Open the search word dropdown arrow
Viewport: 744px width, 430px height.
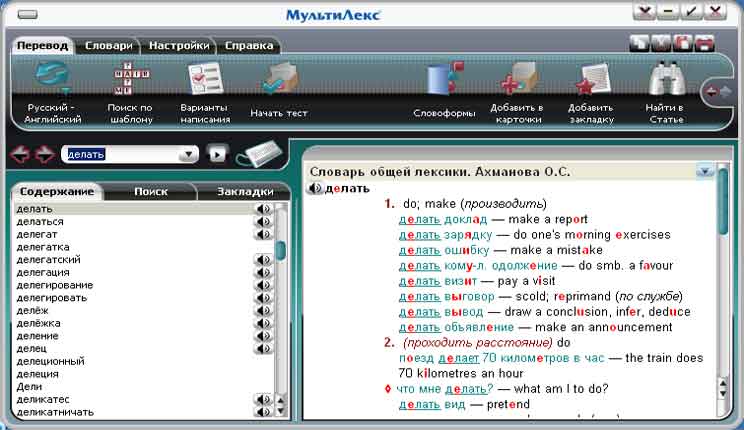[188, 154]
